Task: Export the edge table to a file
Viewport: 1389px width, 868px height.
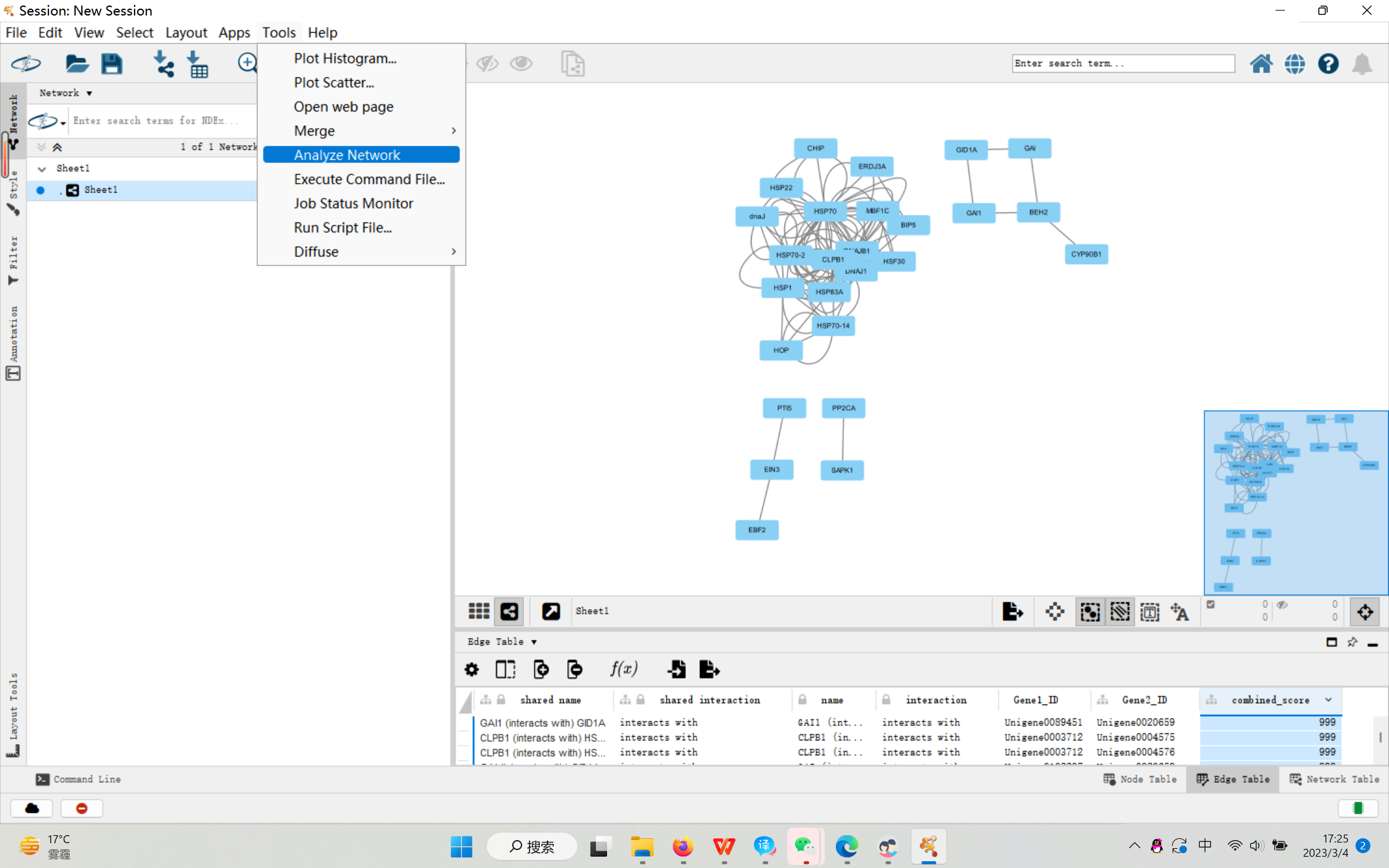Action: [709, 669]
